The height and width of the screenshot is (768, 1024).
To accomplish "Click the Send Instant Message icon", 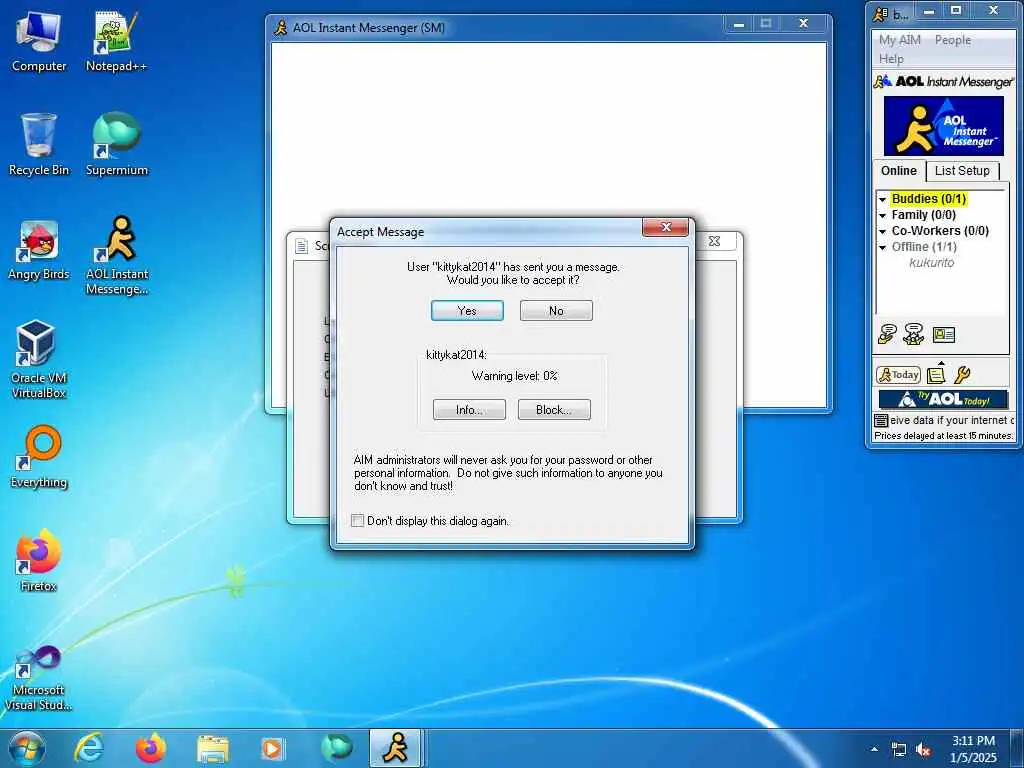I will pos(887,334).
